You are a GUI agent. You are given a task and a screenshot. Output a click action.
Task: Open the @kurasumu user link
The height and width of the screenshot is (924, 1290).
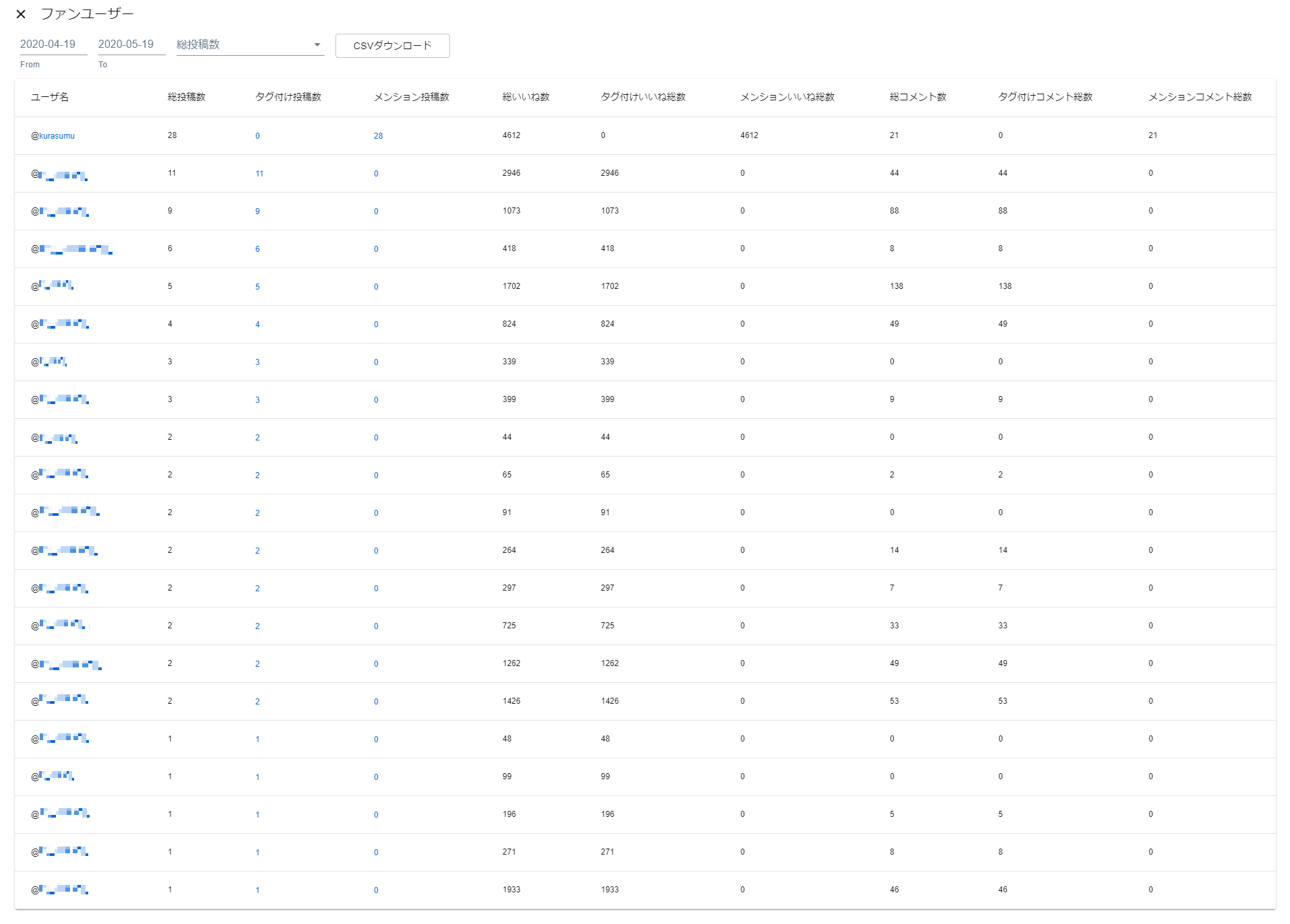53,136
